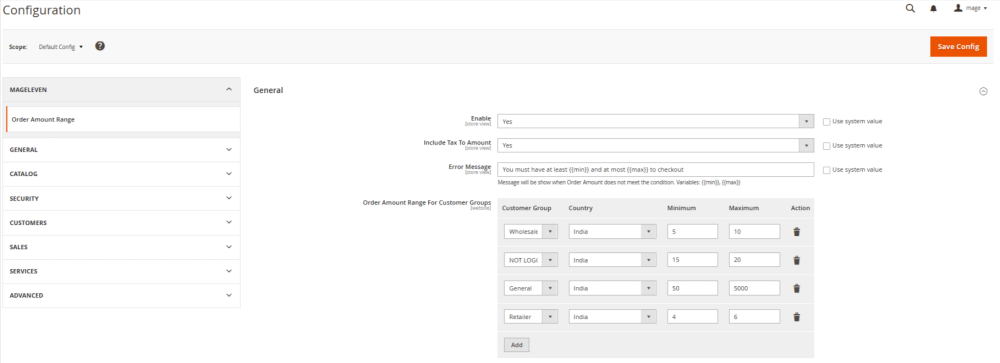1000x363 pixels.
Task: Click Maximum field with value 6
Action: (x=754, y=316)
